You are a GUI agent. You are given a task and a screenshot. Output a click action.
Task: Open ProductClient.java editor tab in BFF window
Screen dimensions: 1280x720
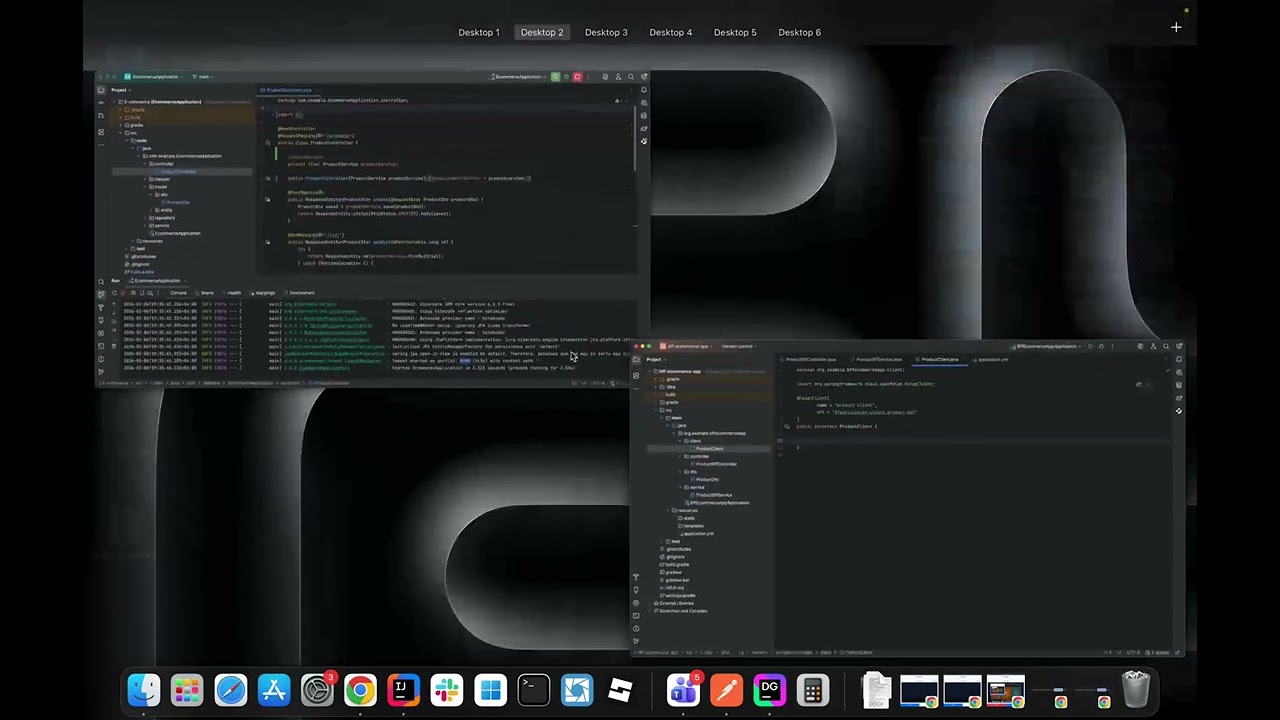click(x=940, y=359)
